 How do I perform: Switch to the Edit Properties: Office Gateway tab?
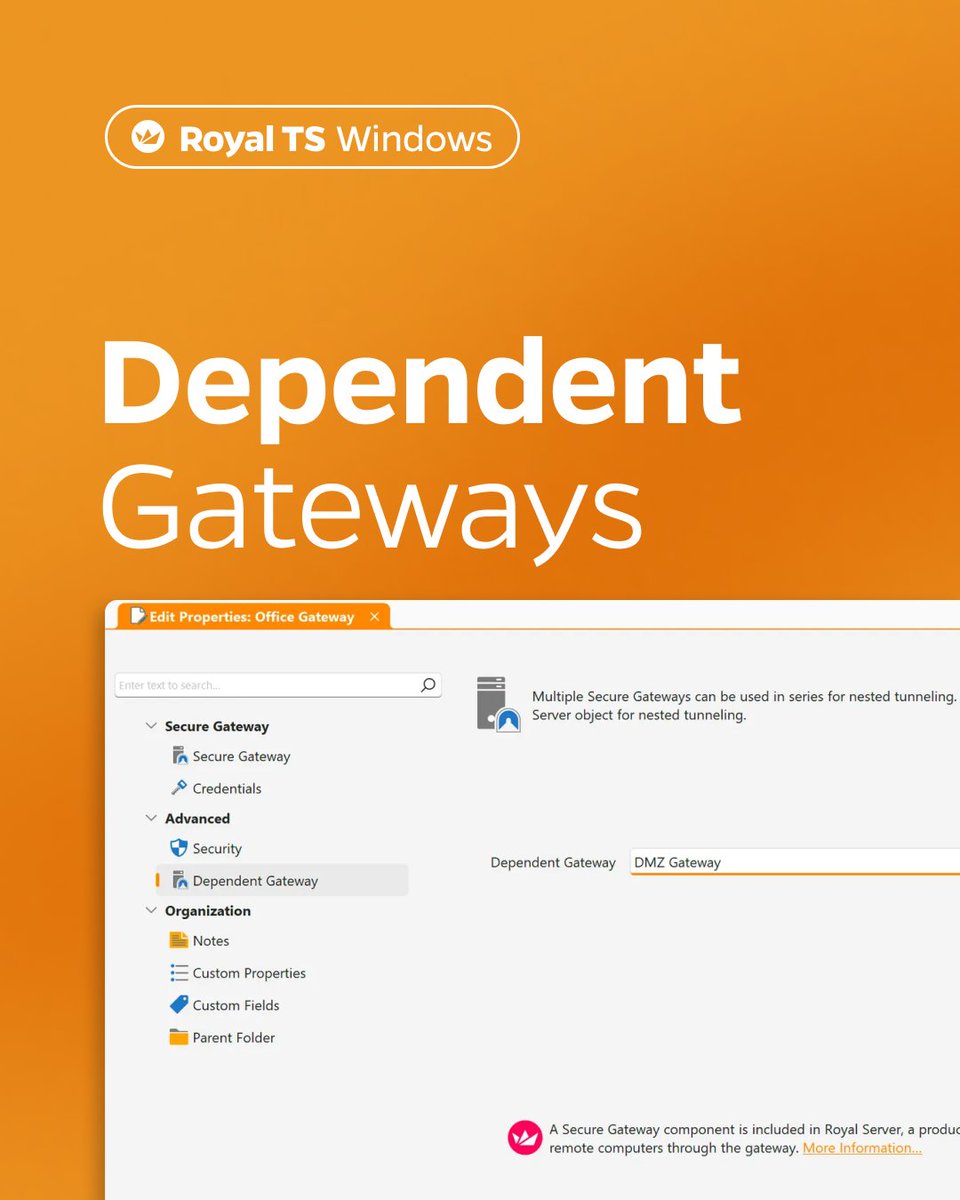pyautogui.click(x=251, y=617)
